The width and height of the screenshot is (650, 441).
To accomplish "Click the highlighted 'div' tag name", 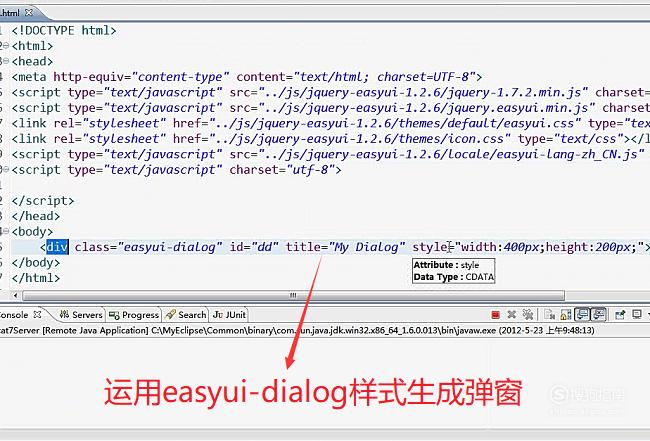I will pyautogui.click(x=57, y=247).
